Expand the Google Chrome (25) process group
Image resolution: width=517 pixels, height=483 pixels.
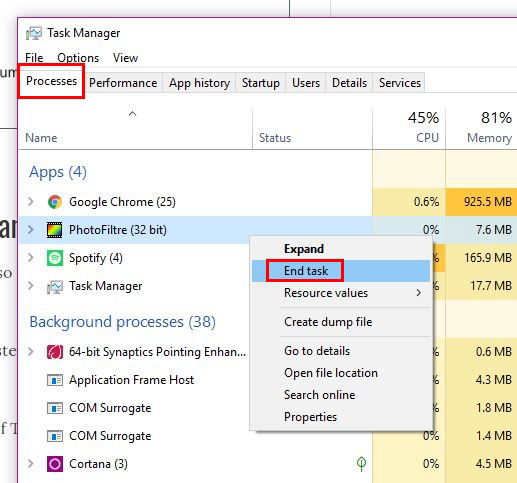click(x=31, y=201)
